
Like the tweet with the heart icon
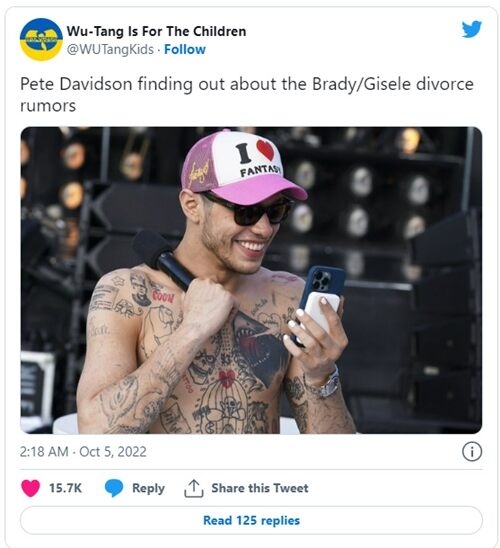[x=31, y=488]
